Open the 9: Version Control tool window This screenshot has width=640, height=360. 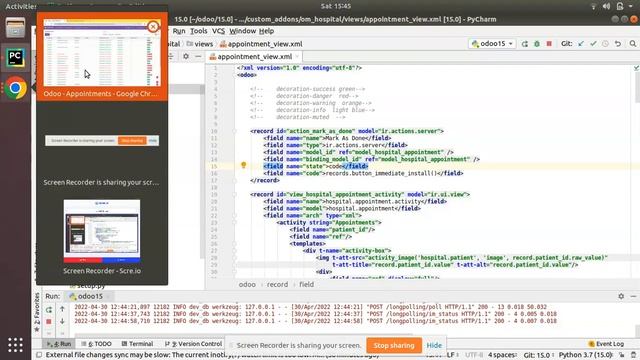click(x=193, y=344)
